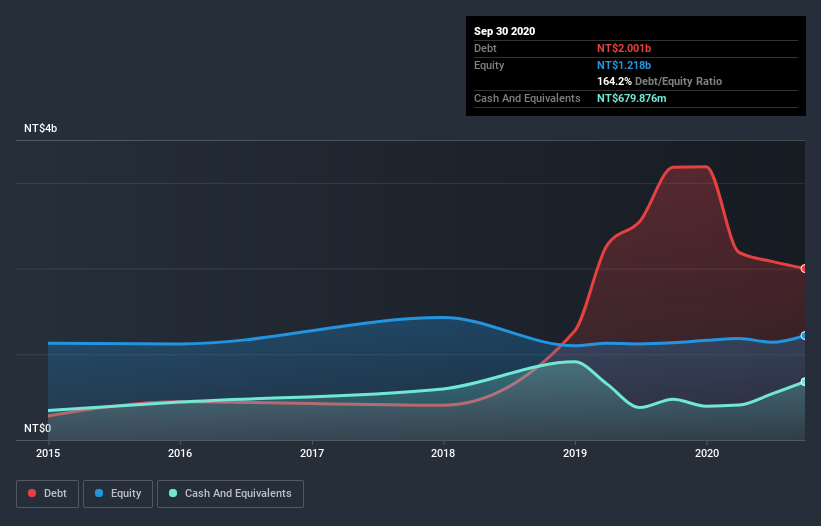Click the NT$0 y-axis label

tap(38, 428)
